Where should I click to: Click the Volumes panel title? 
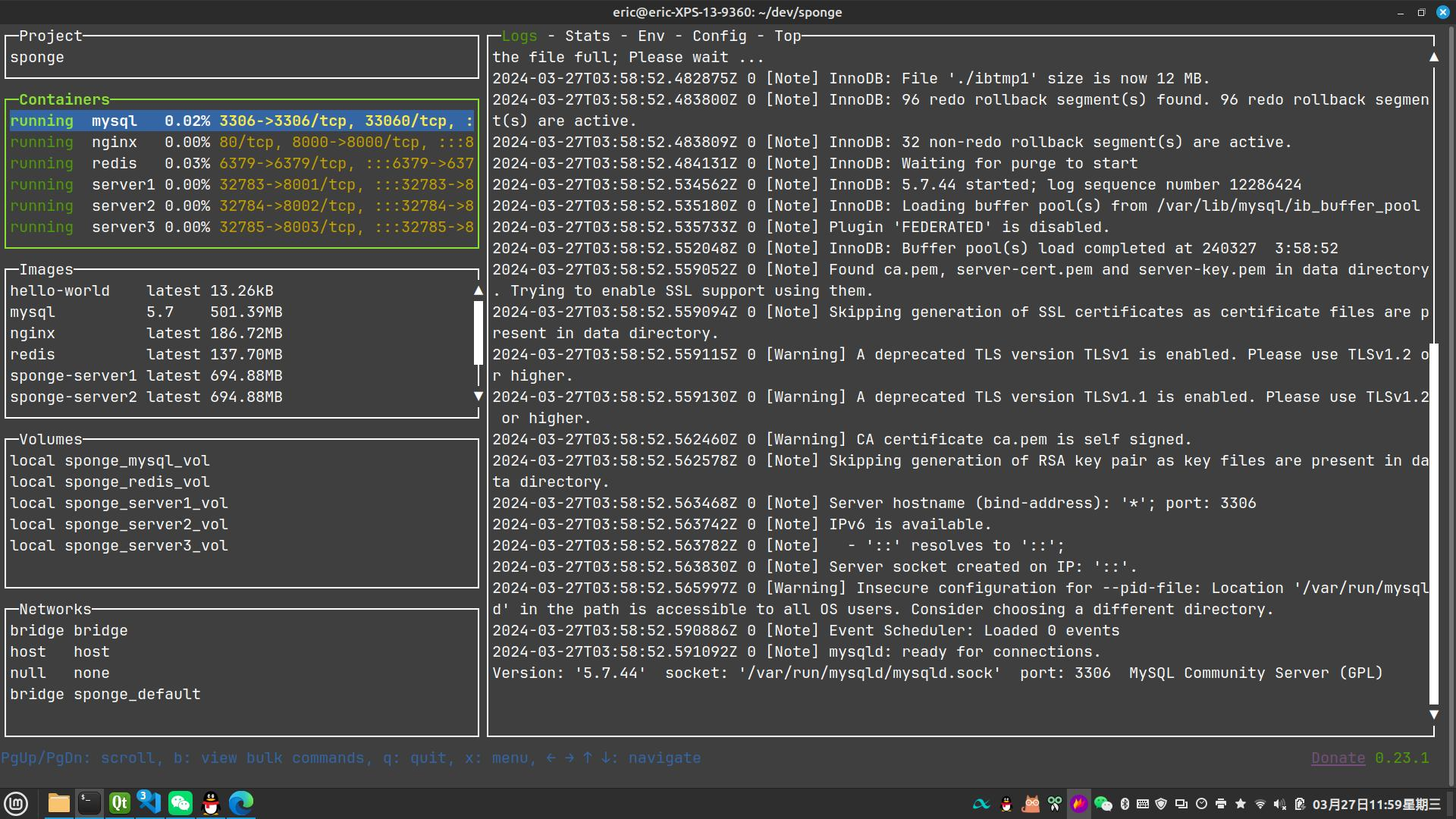click(50, 439)
